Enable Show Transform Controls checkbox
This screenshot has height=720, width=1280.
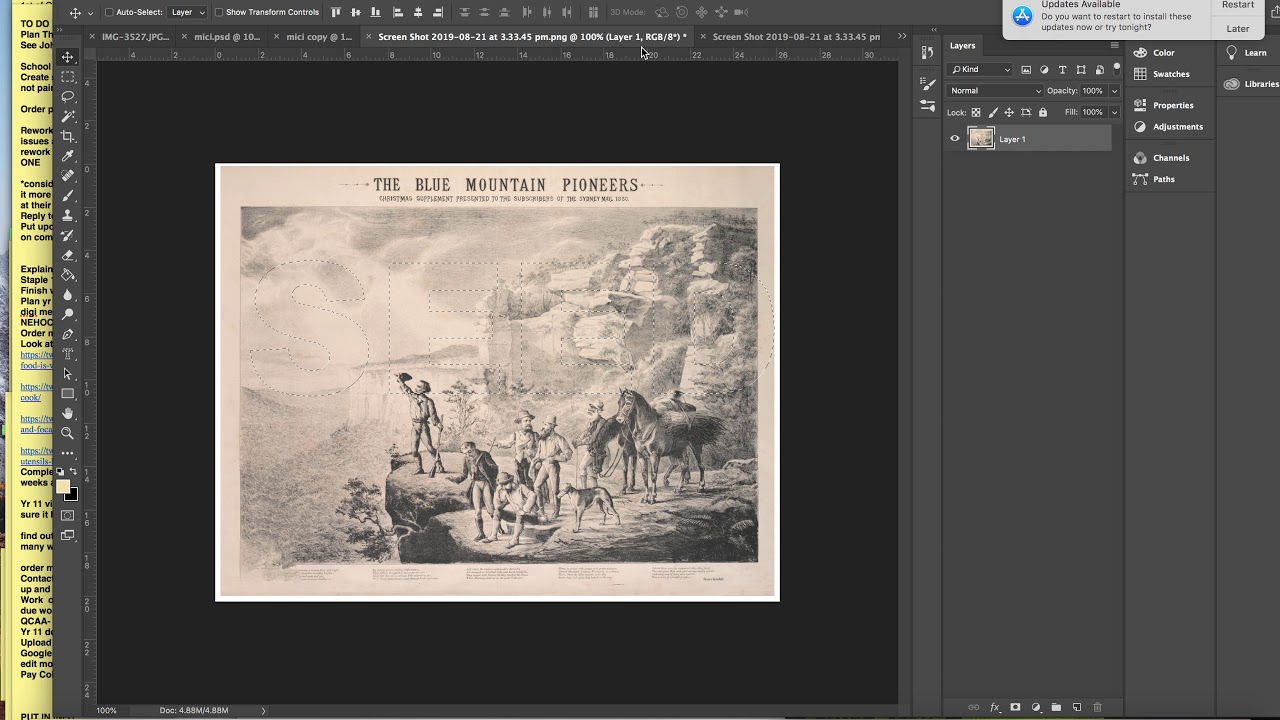pyautogui.click(x=219, y=12)
